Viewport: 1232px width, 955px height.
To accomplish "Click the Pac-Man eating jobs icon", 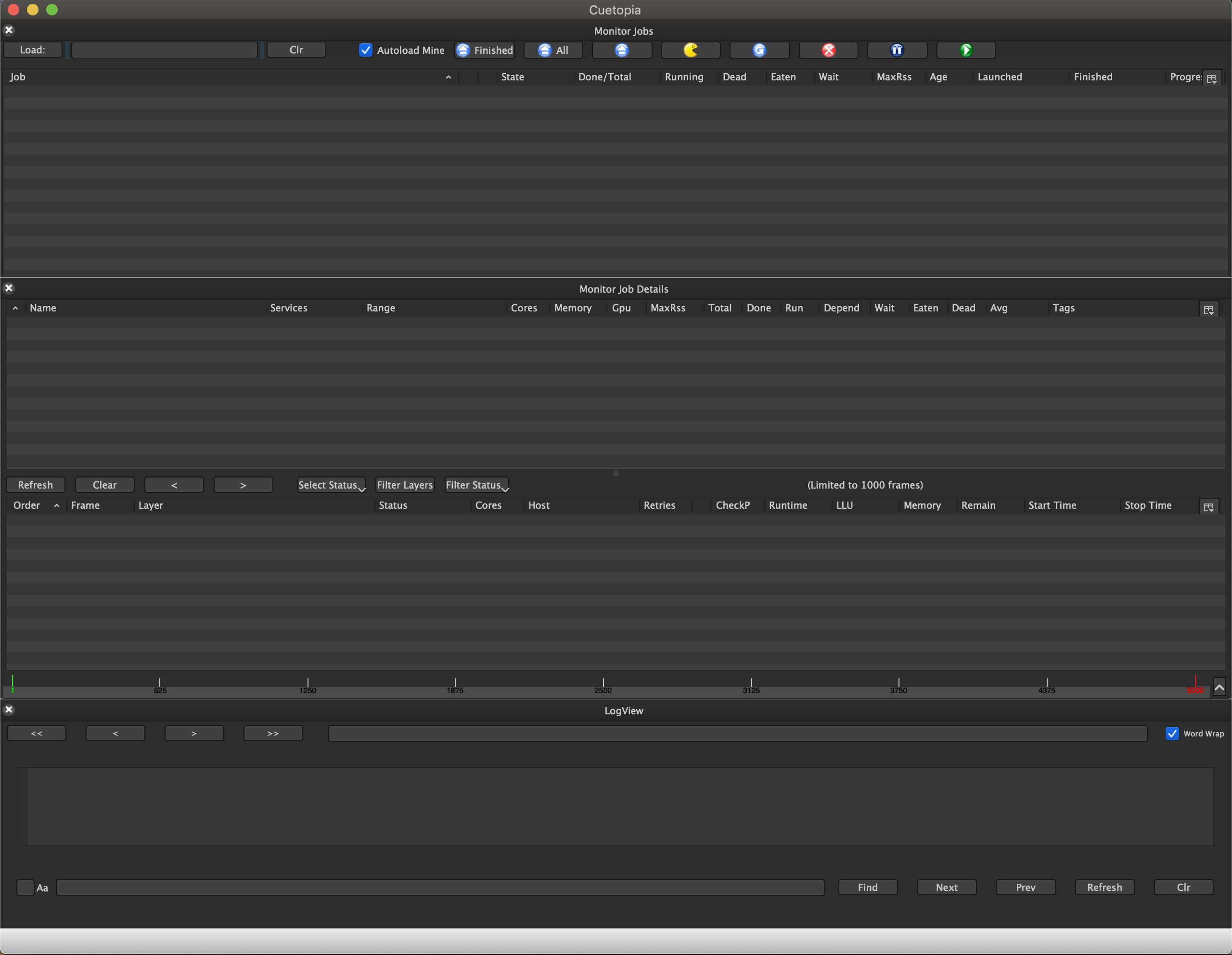I will tap(694, 49).
